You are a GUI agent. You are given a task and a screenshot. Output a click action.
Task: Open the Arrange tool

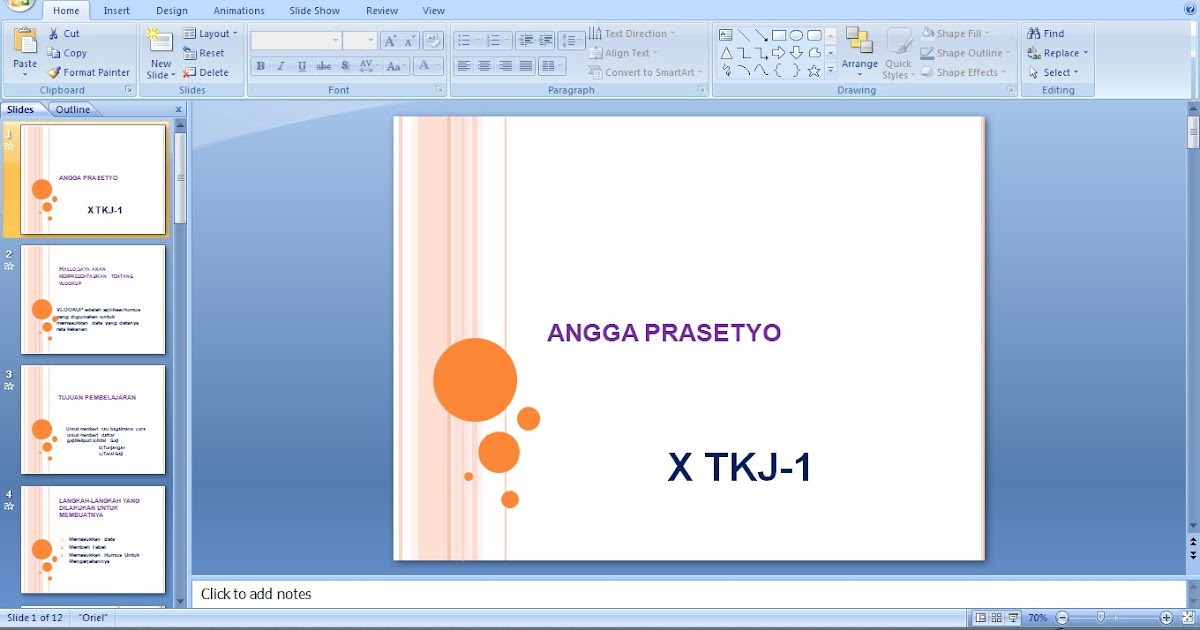tap(859, 50)
